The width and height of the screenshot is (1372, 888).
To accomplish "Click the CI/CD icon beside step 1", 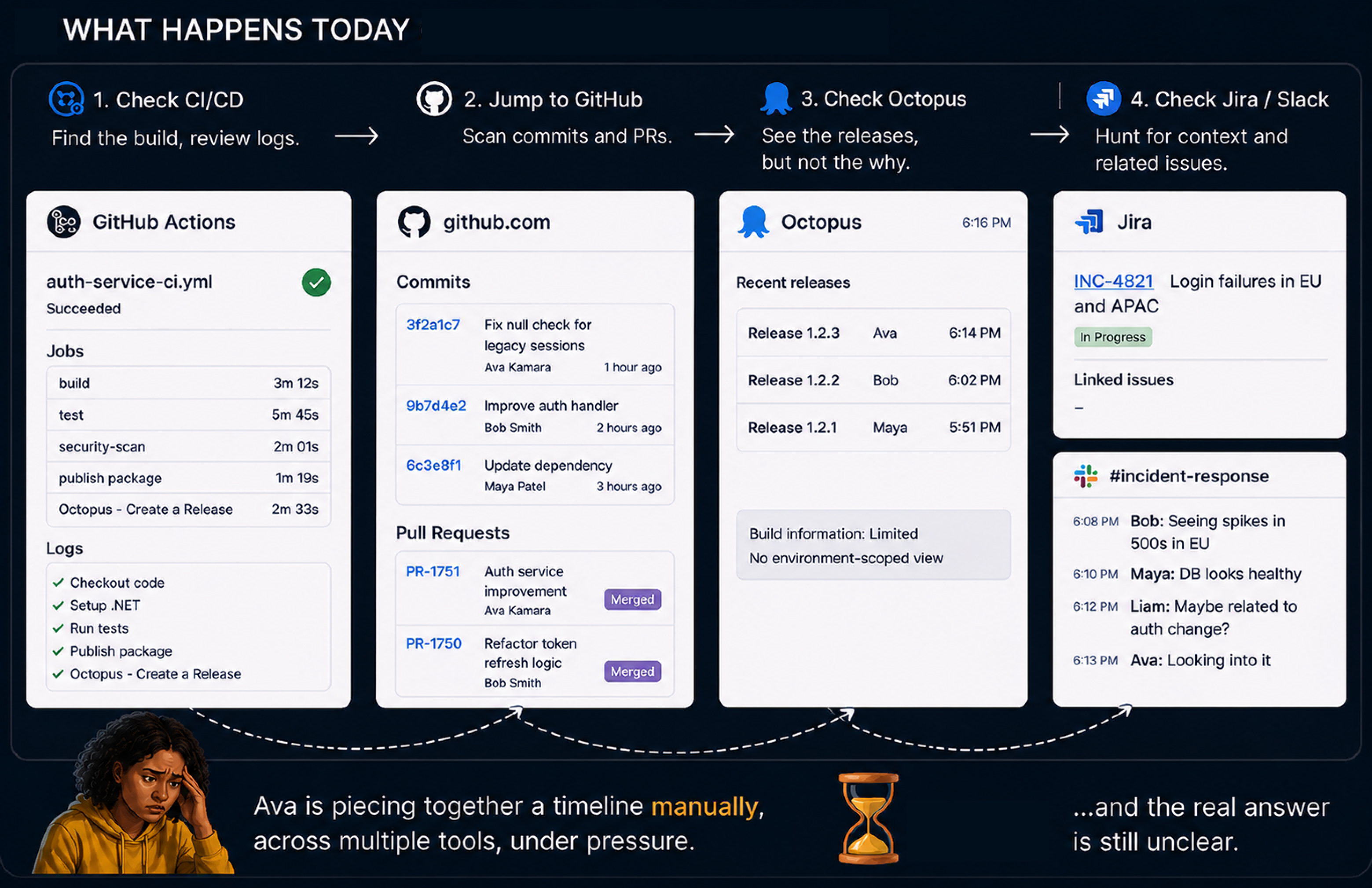I will click(66, 99).
